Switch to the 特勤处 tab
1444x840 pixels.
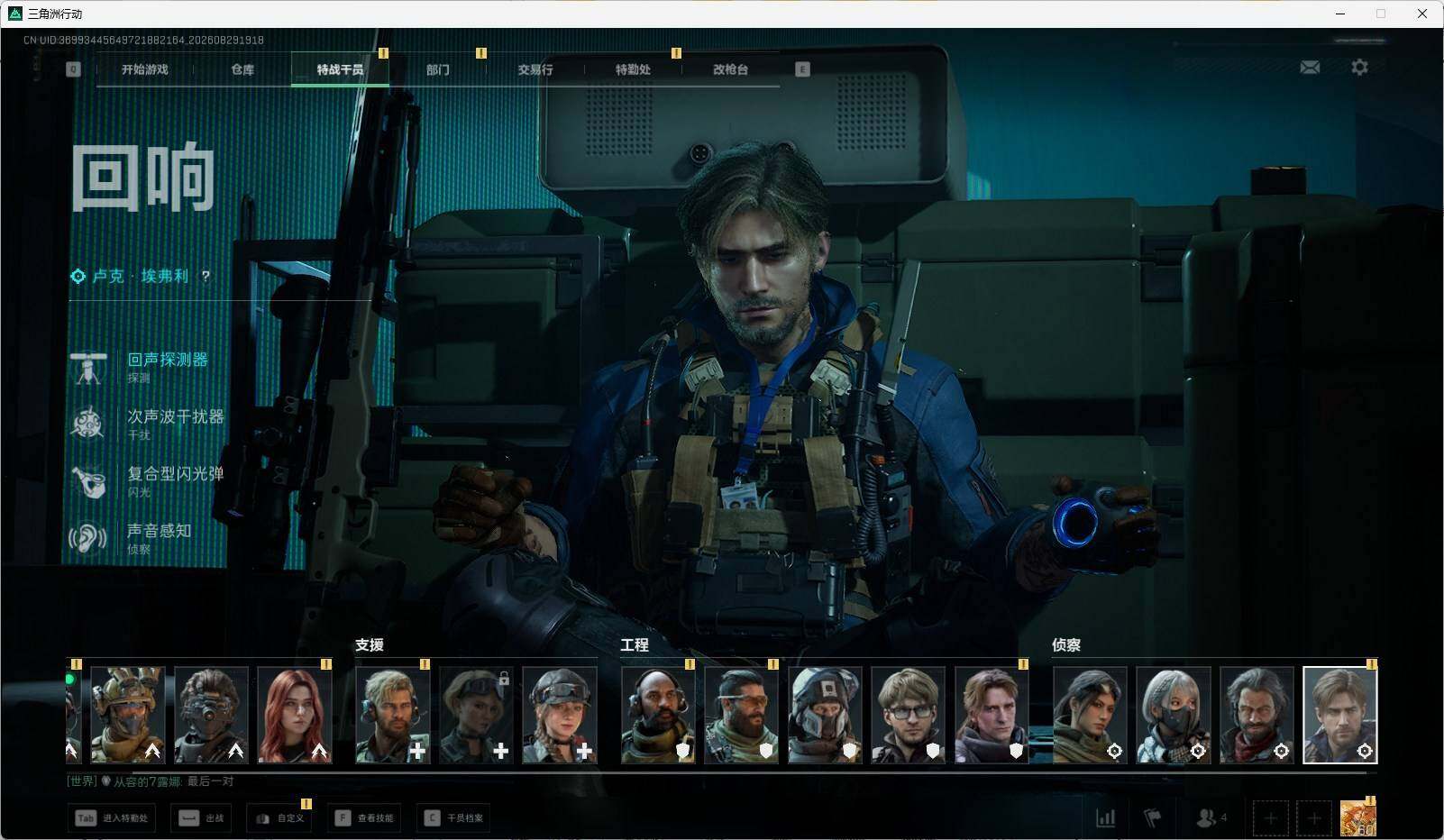pyautogui.click(x=633, y=69)
